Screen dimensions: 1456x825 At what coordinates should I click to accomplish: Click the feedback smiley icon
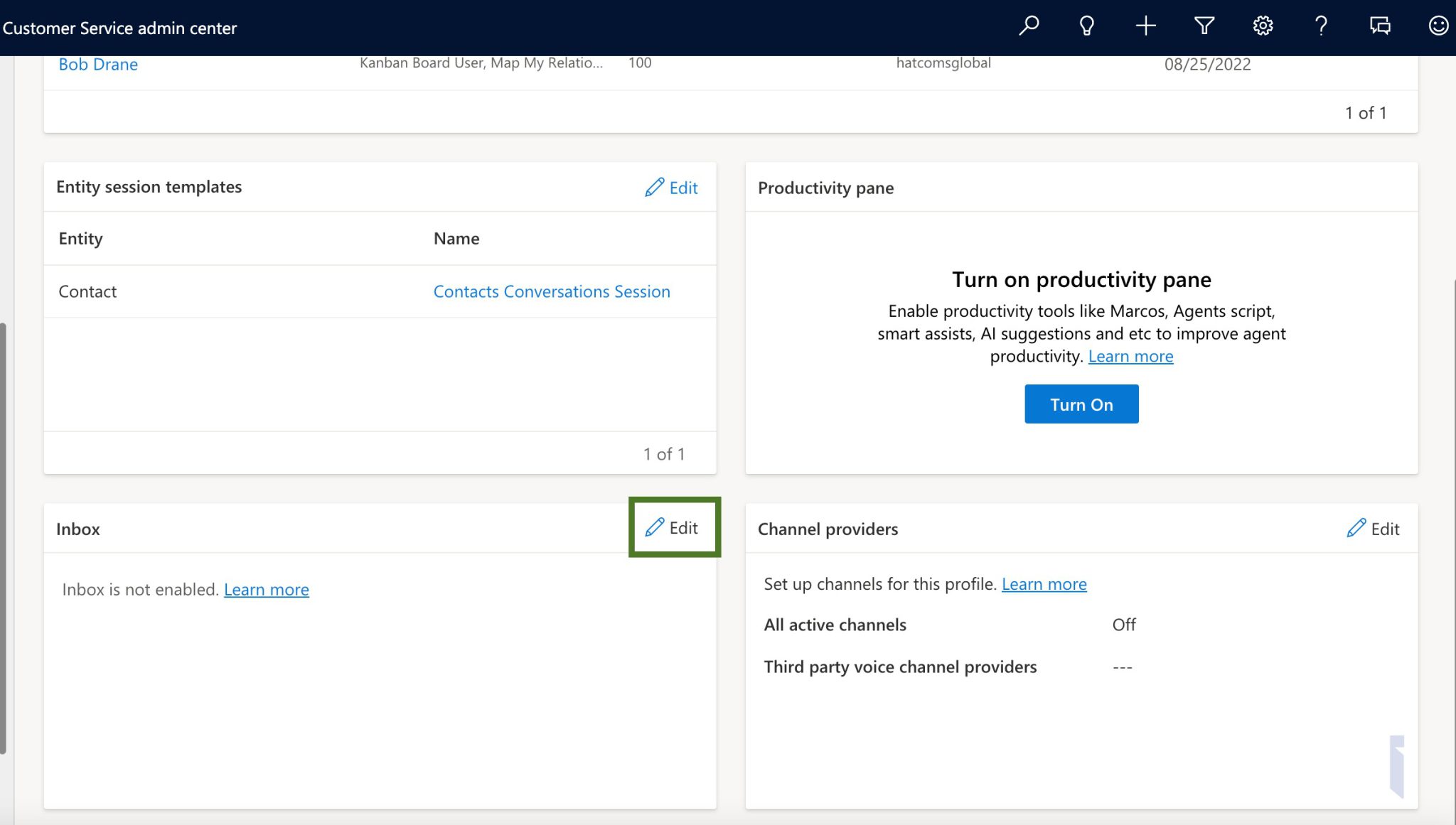pyautogui.click(x=1438, y=26)
